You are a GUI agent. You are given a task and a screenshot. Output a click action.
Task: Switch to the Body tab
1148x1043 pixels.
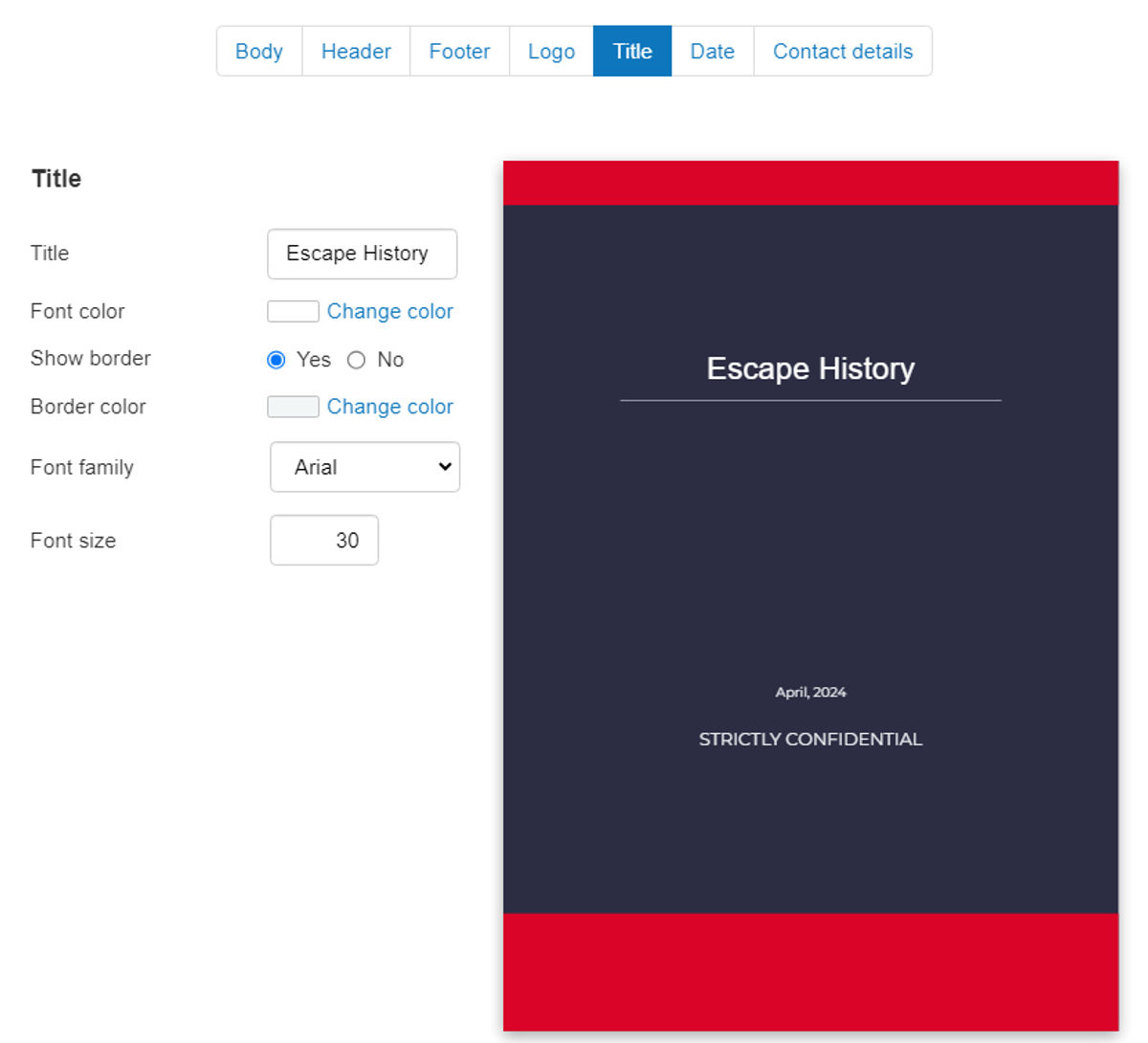click(x=259, y=52)
